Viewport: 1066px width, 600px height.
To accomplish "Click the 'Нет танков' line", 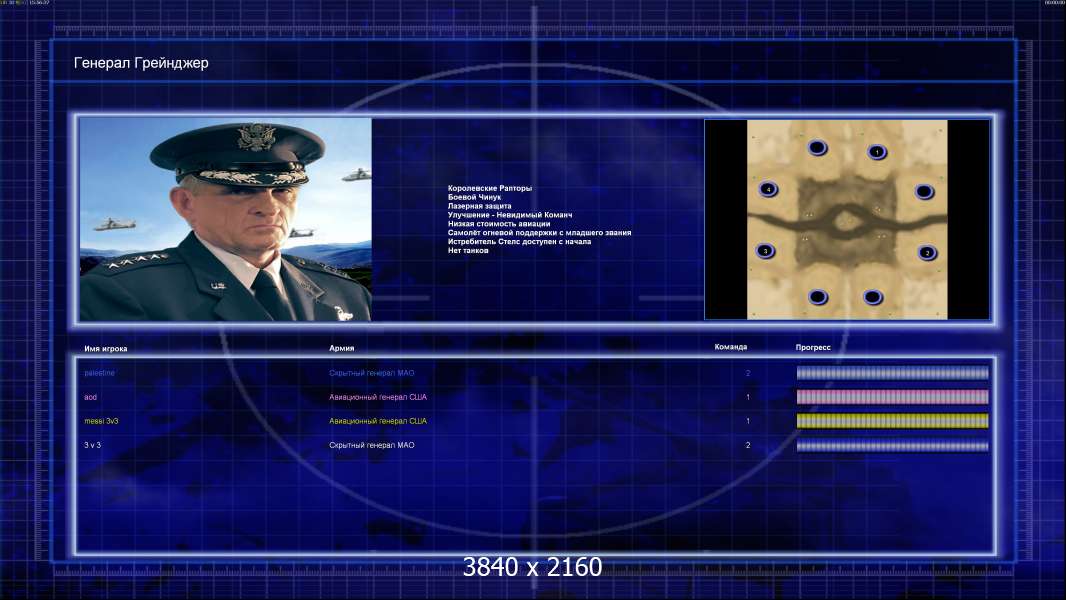I will pyautogui.click(x=468, y=250).
